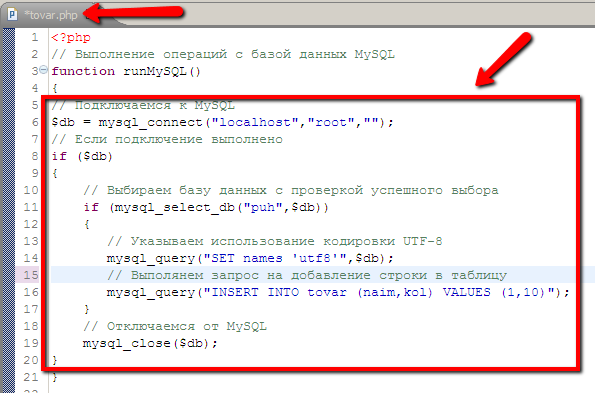This screenshot has width=595, height=393.
Task: Click the "root" string literal
Action: [x=331, y=122]
